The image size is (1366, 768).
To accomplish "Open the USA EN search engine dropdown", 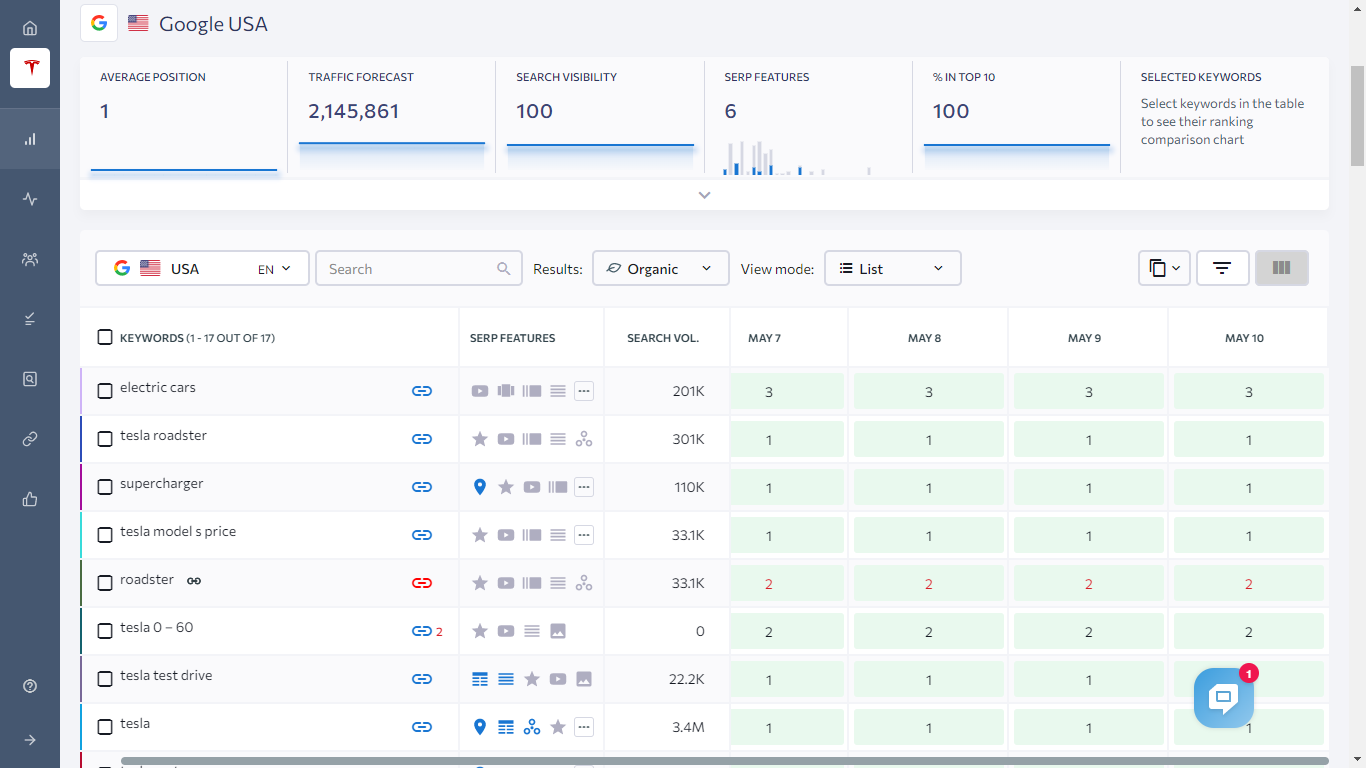I will tap(202, 268).
